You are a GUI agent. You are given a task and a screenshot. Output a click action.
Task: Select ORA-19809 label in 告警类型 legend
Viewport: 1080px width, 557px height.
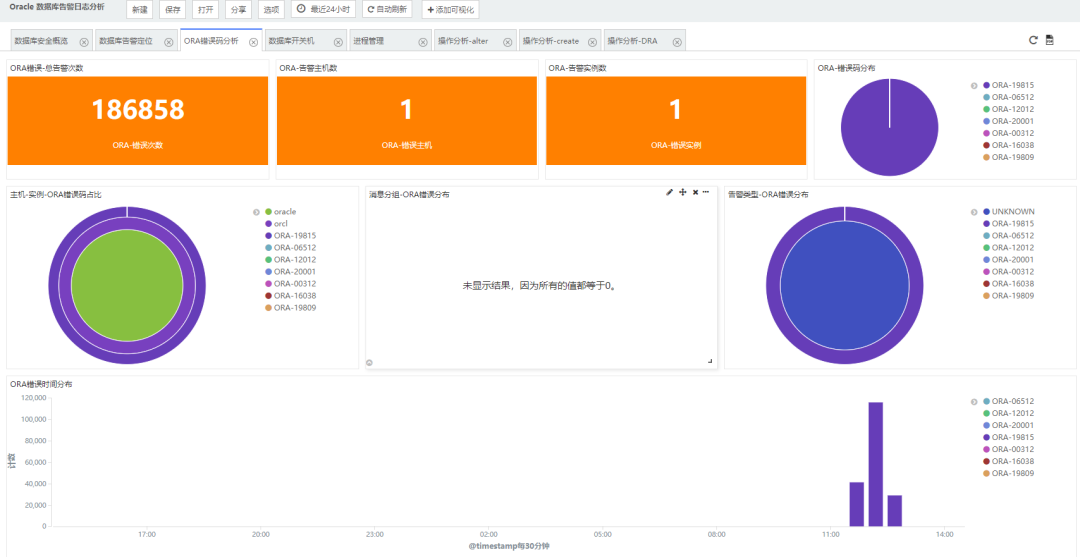pos(1013,296)
